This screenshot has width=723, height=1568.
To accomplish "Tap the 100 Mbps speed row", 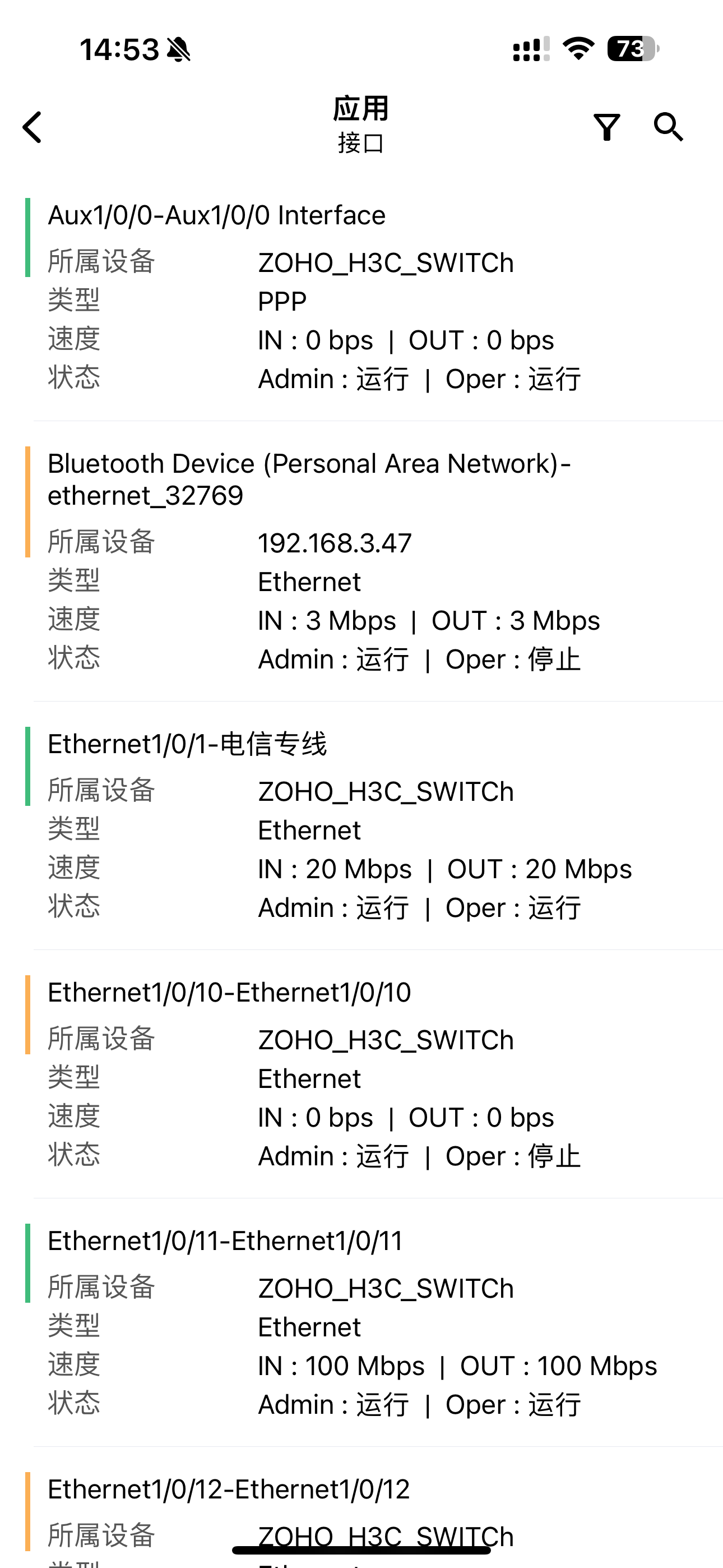I will (457, 1366).
